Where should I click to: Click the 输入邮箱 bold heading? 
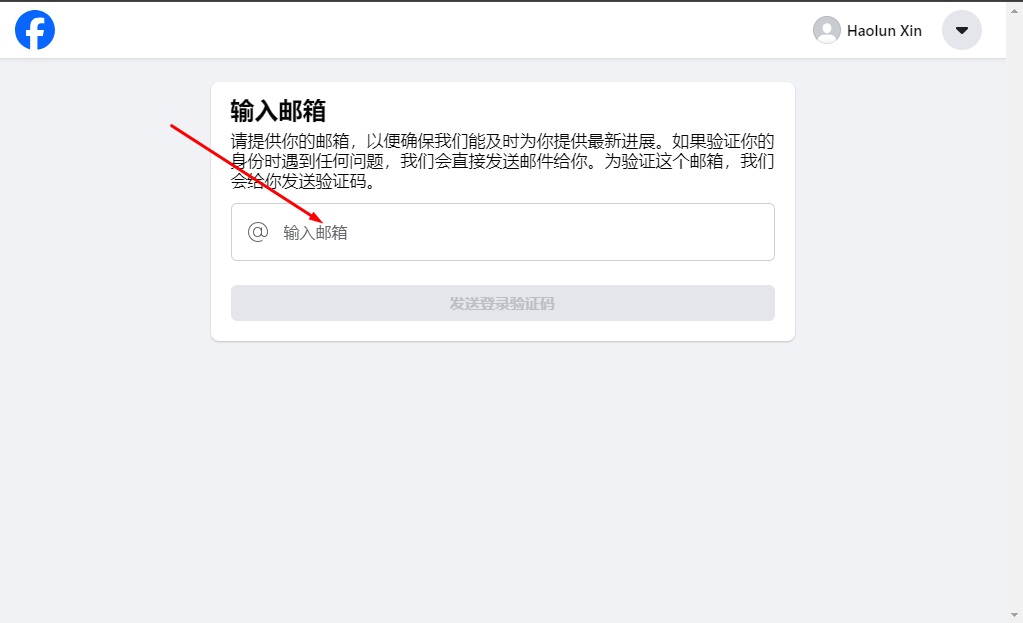pyautogui.click(x=278, y=111)
